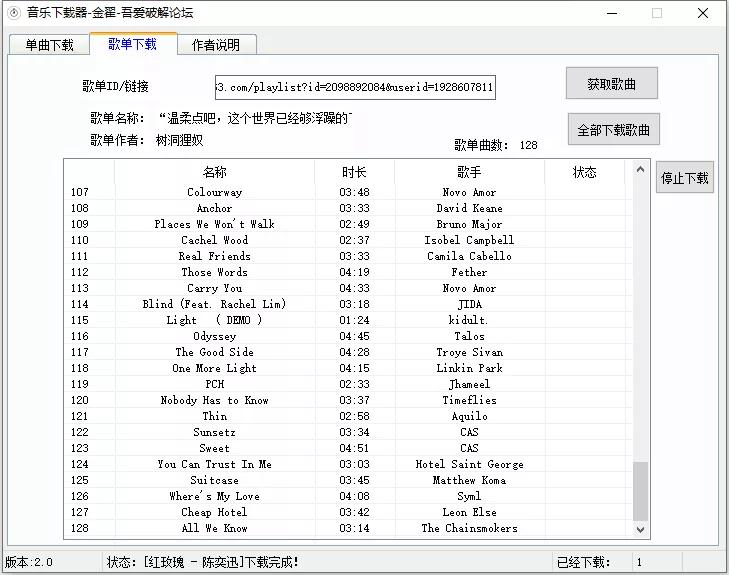Click the artist Timeflies
The image size is (729, 575).
point(469,400)
